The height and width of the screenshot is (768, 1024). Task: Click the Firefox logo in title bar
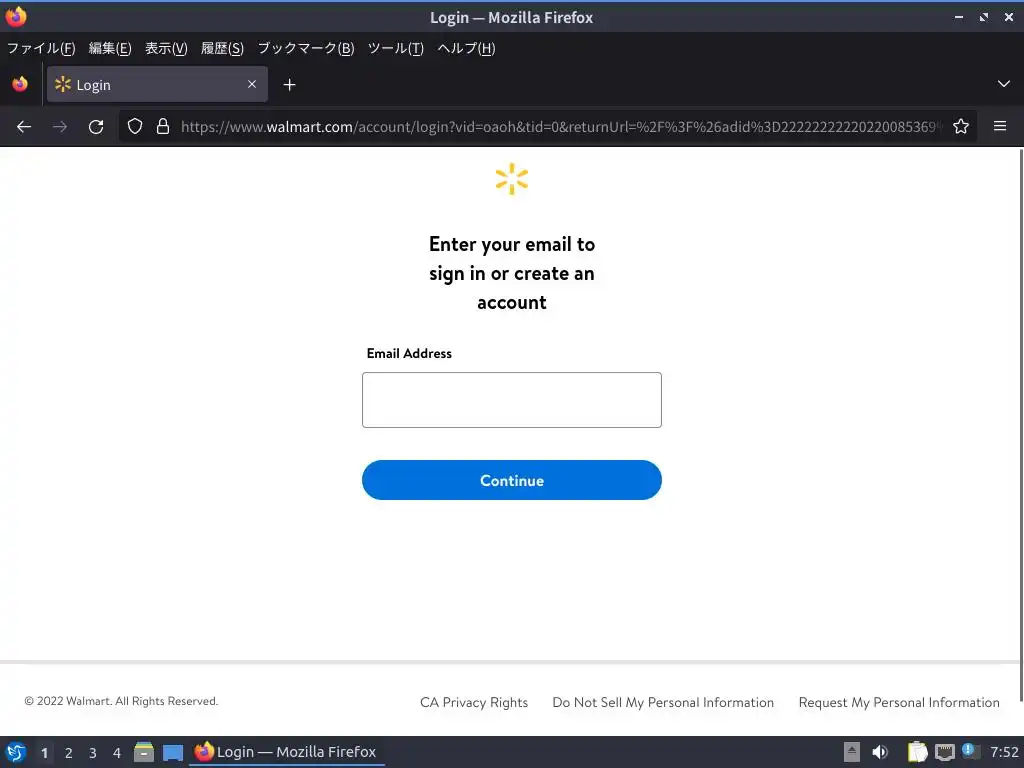(x=16, y=16)
